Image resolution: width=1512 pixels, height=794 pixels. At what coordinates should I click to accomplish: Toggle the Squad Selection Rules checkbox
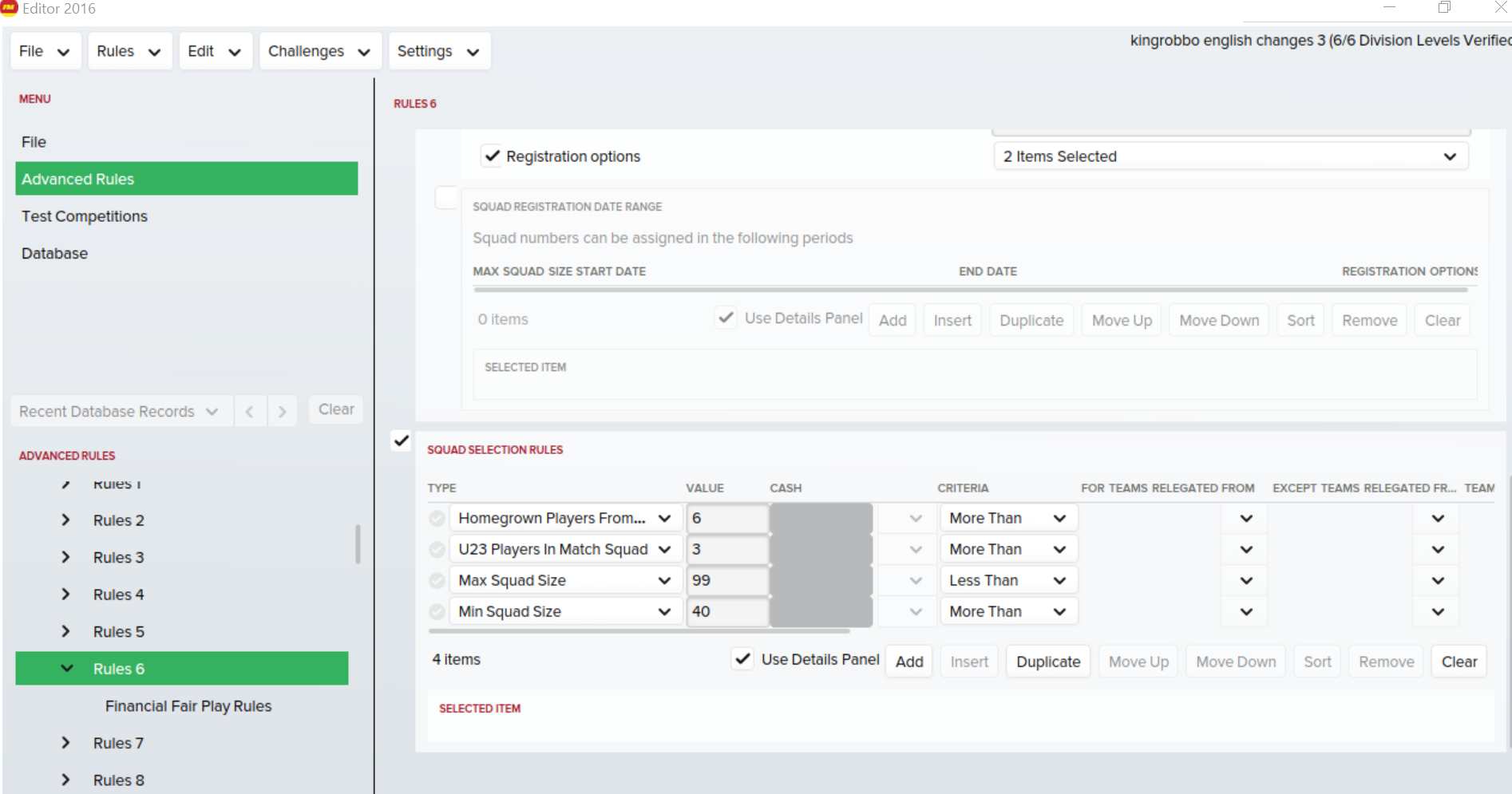tap(401, 440)
